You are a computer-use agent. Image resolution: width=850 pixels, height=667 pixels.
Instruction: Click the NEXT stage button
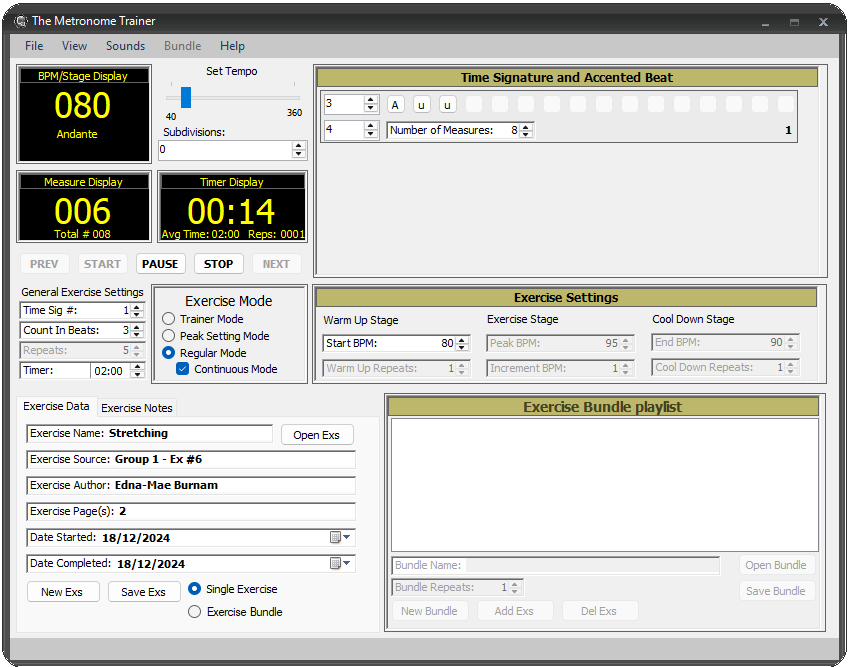(277, 263)
